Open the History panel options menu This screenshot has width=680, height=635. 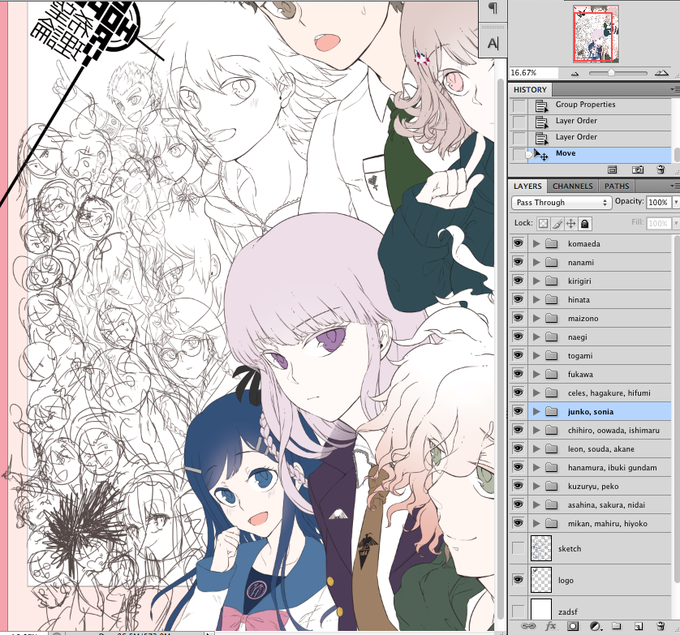pos(673,89)
